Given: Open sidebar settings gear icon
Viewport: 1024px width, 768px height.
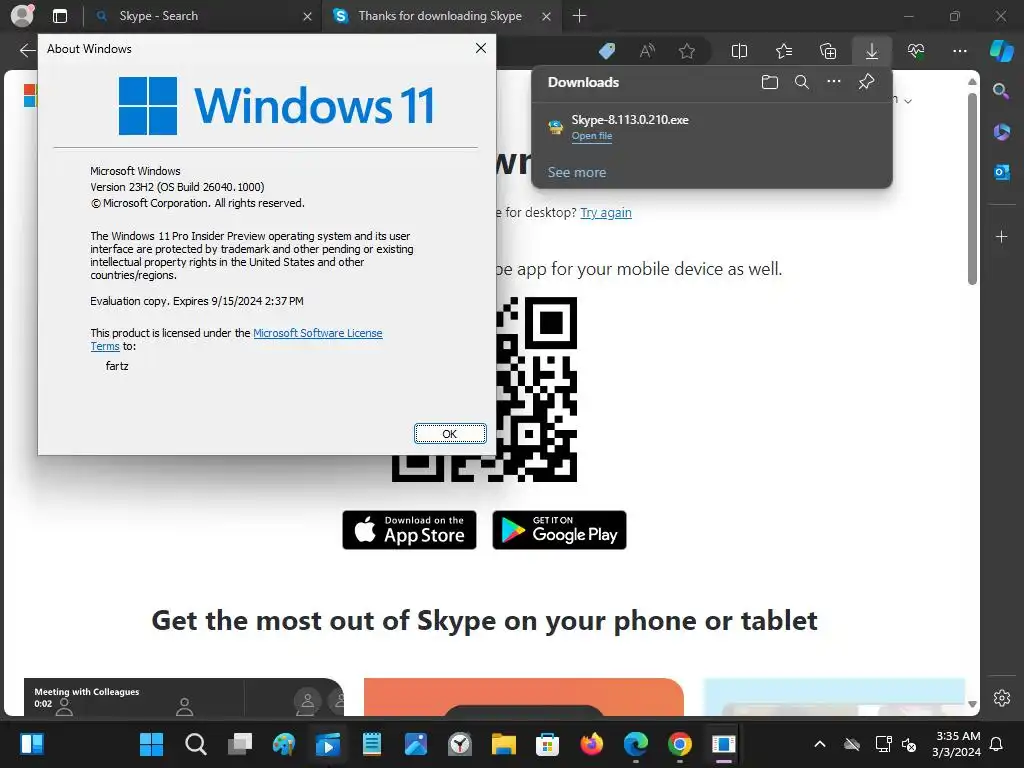Looking at the screenshot, I should [1001, 697].
